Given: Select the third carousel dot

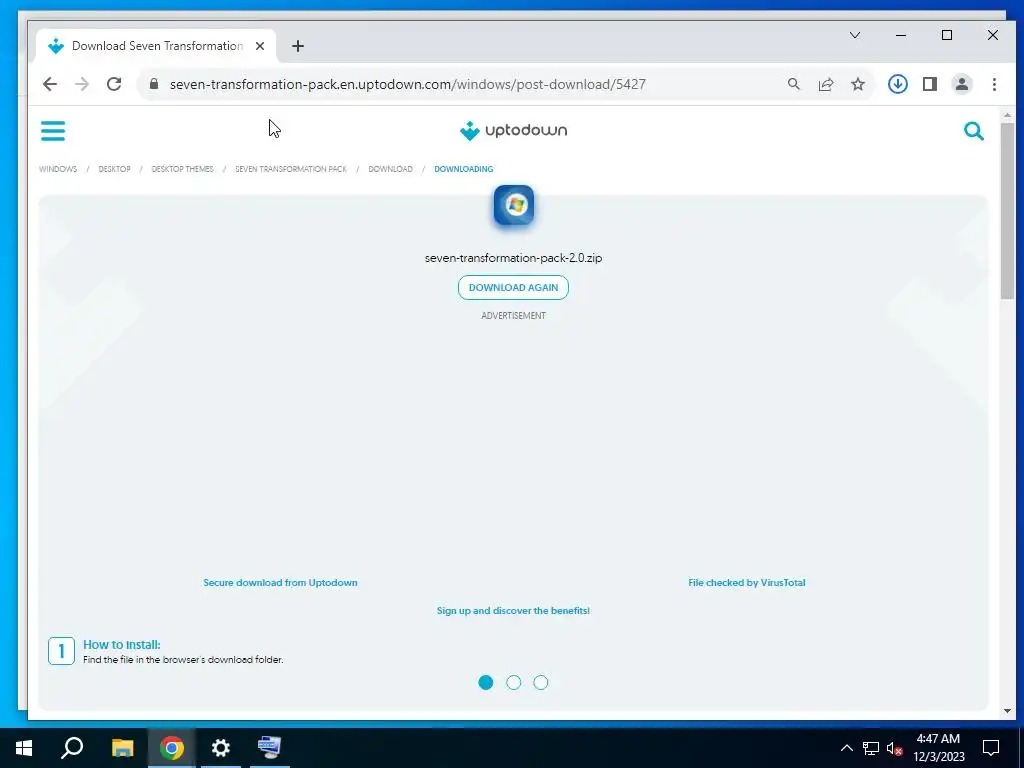Looking at the screenshot, I should pyautogui.click(x=541, y=682).
